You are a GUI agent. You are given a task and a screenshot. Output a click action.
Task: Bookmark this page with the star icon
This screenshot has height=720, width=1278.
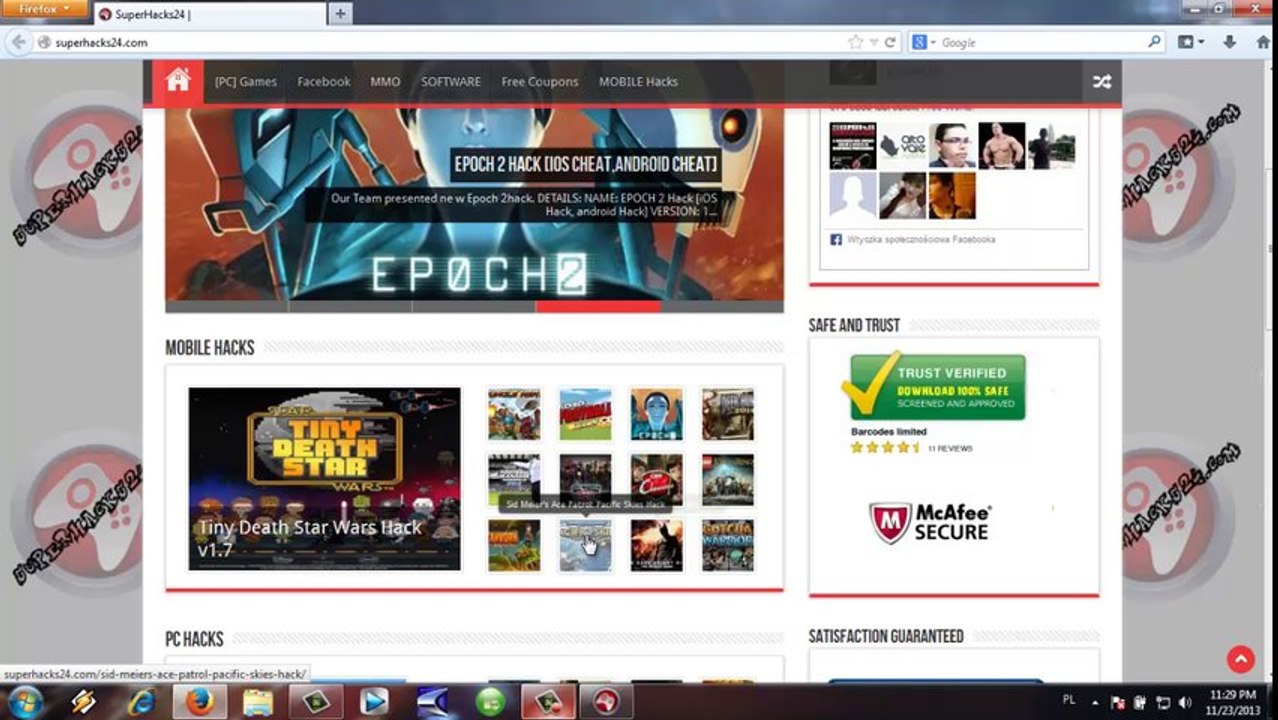pos(855,42)
